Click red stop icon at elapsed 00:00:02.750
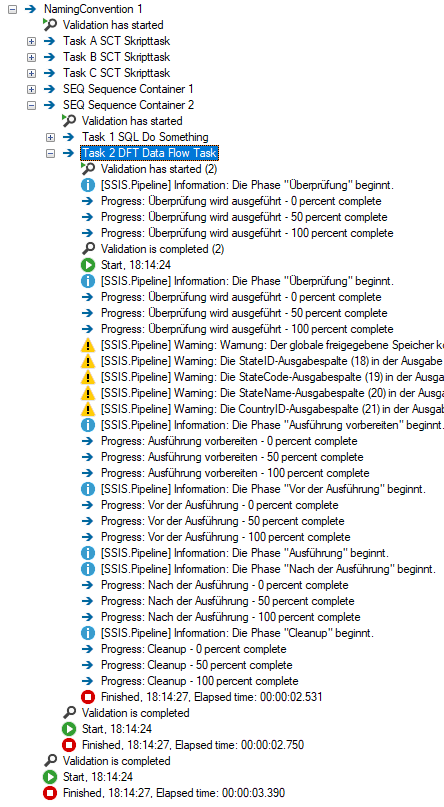This screenshot has height=807, width=444. tap(69, 745)
